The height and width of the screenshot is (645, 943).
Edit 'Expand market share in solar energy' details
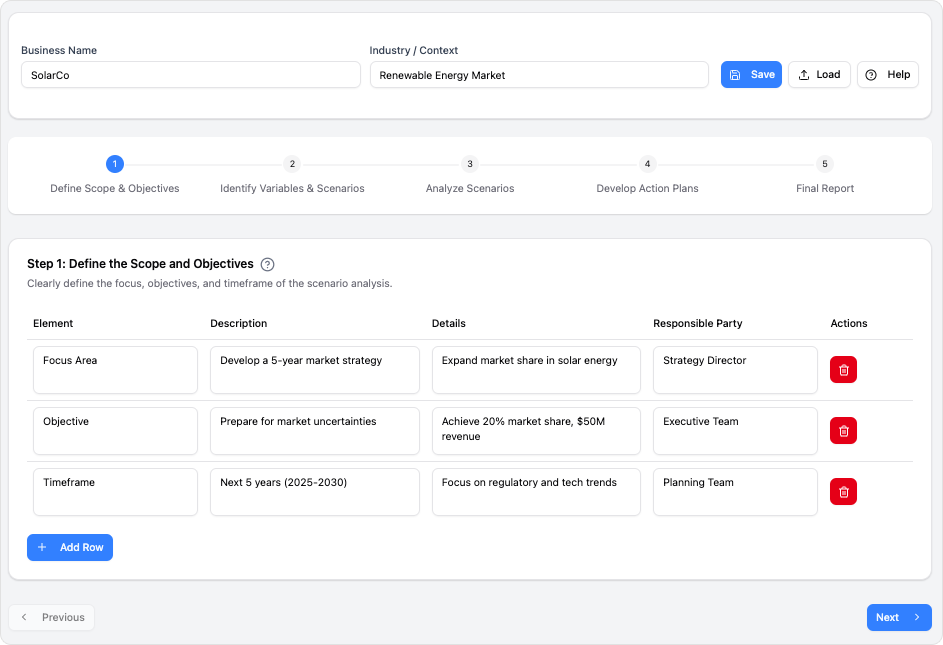tap(536, 370)
